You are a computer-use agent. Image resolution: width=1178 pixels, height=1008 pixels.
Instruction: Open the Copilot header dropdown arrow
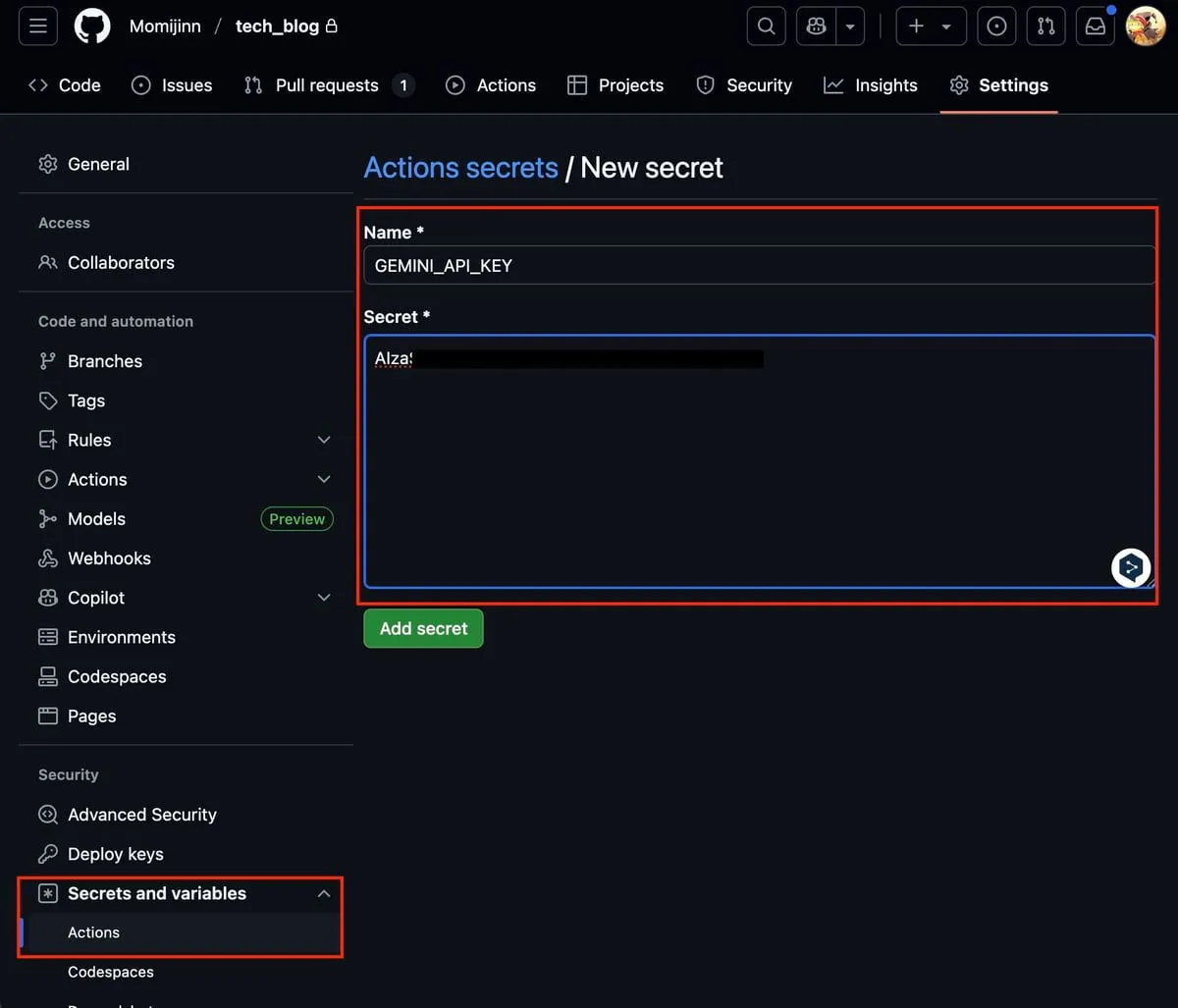pyautogui.click(x=850, y=27)
